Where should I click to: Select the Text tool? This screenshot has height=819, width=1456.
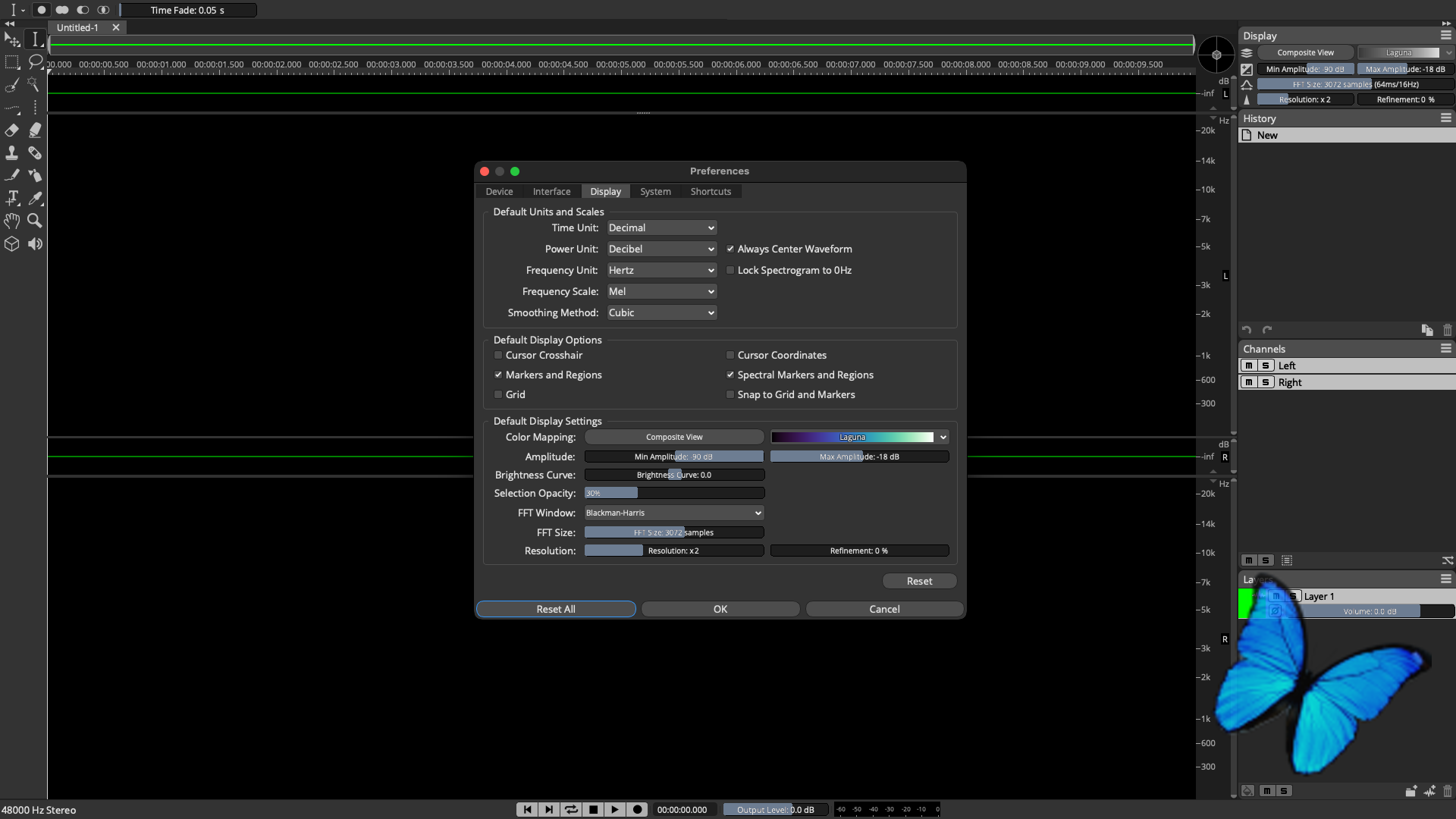pyautogui.click(x=12, y=198)
